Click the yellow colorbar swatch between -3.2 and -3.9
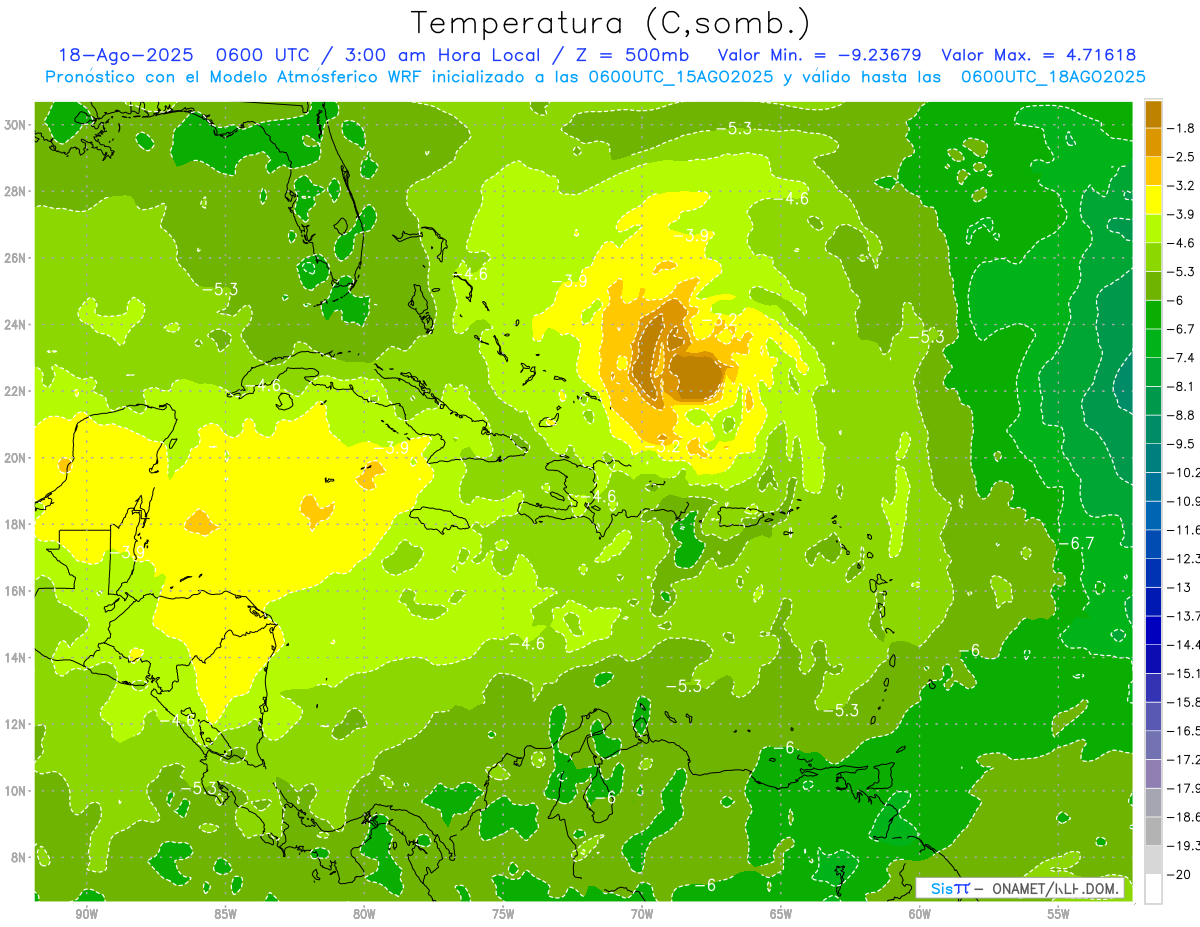Screen dimensions: 1200x927 click(1153, 200)
